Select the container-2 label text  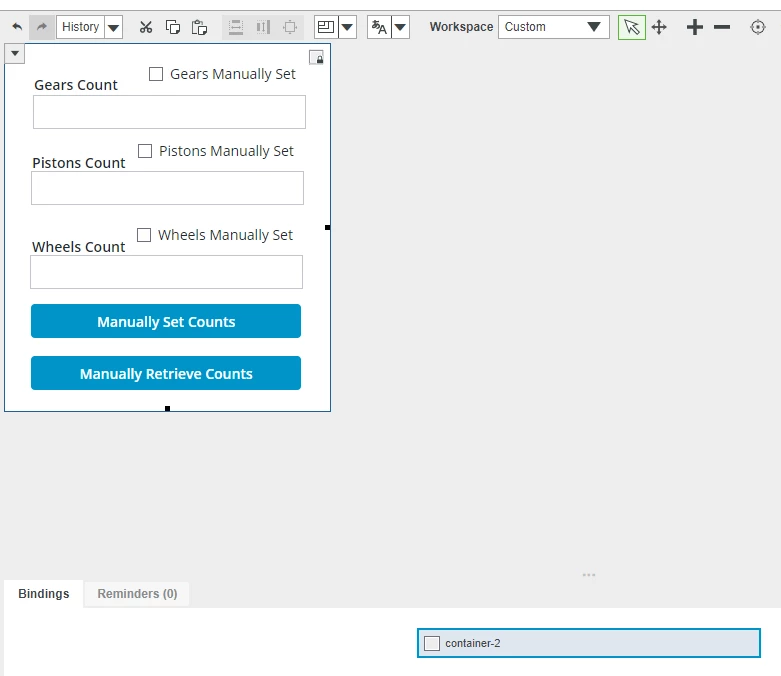pyautogui.click(x=473, y=643)
